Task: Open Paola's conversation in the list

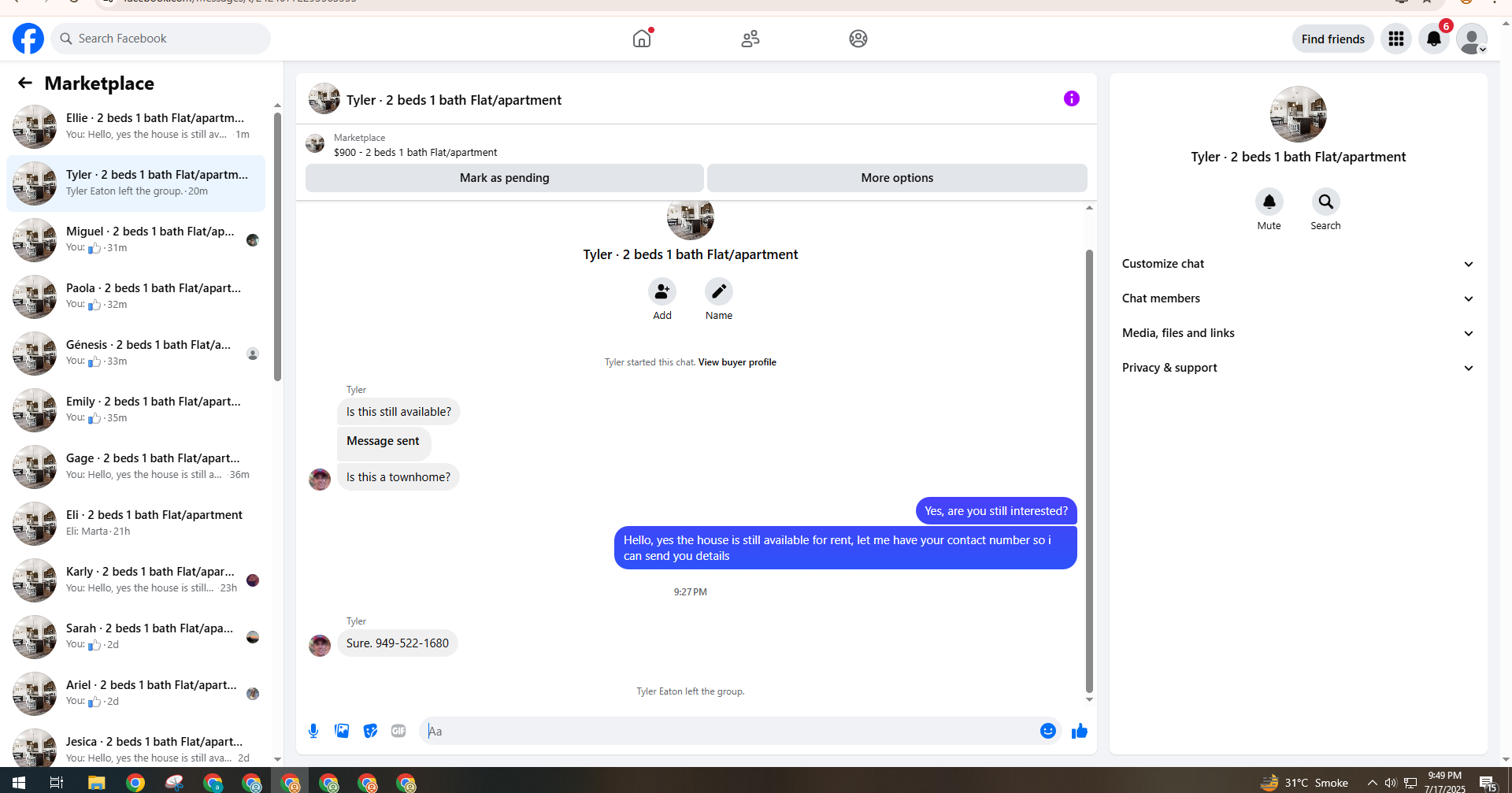Action: 135,297
